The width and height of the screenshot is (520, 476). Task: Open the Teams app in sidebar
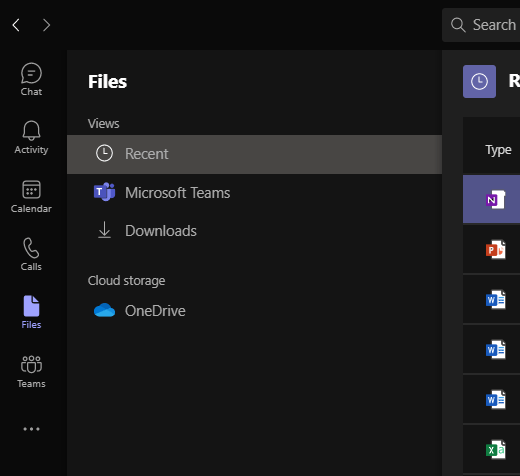(31, 372)
